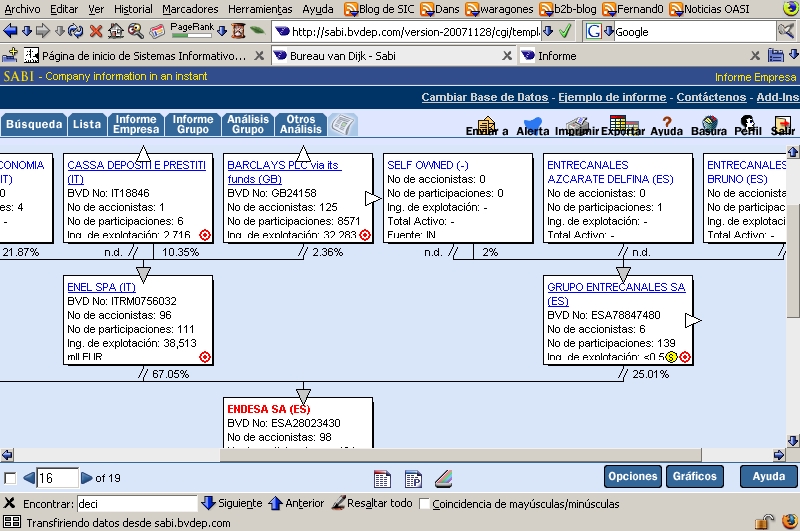Open the Herramientas menu
Screen dimensions: 800x531
[x=260, y=9]
